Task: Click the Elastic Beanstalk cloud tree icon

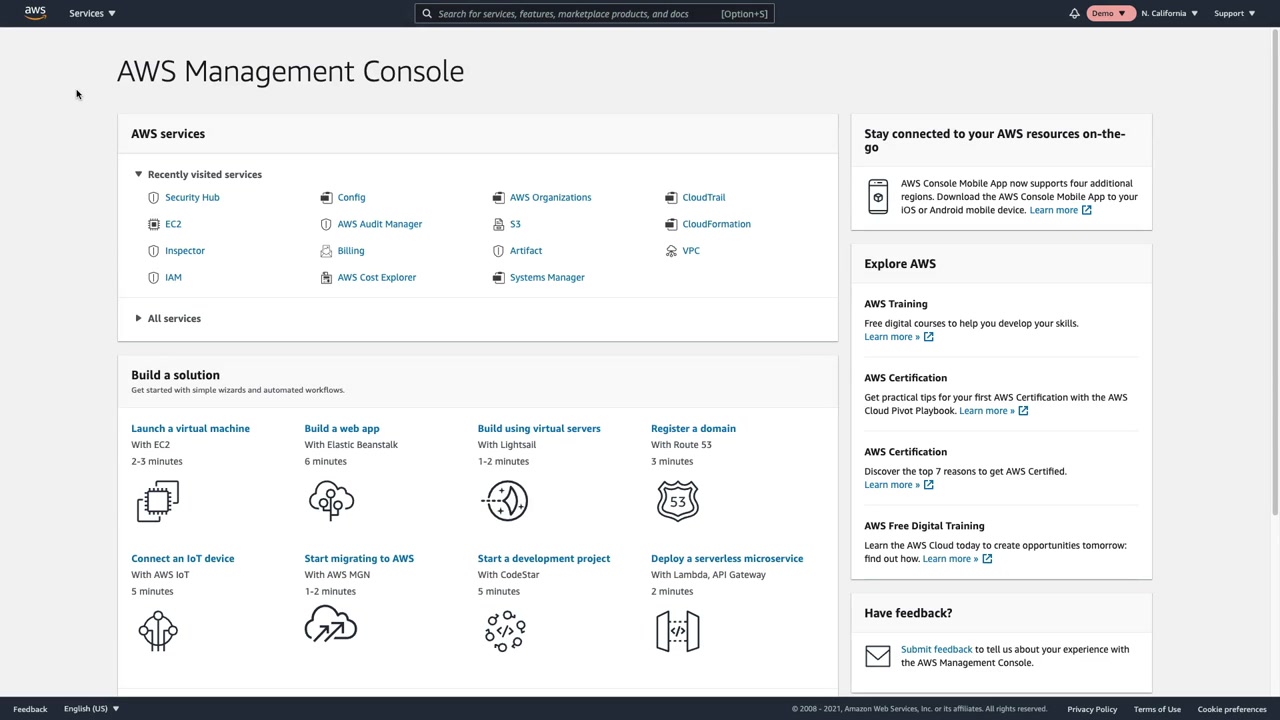Action: [x=331, y=500]
